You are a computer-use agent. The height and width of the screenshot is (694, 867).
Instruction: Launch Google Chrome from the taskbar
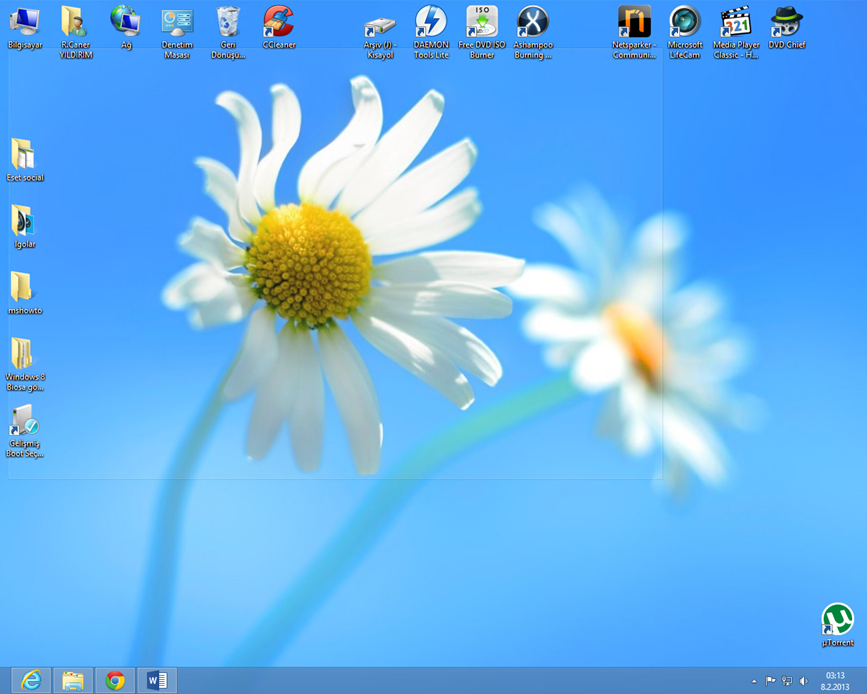pyautogui.click(x=114, y=680)
